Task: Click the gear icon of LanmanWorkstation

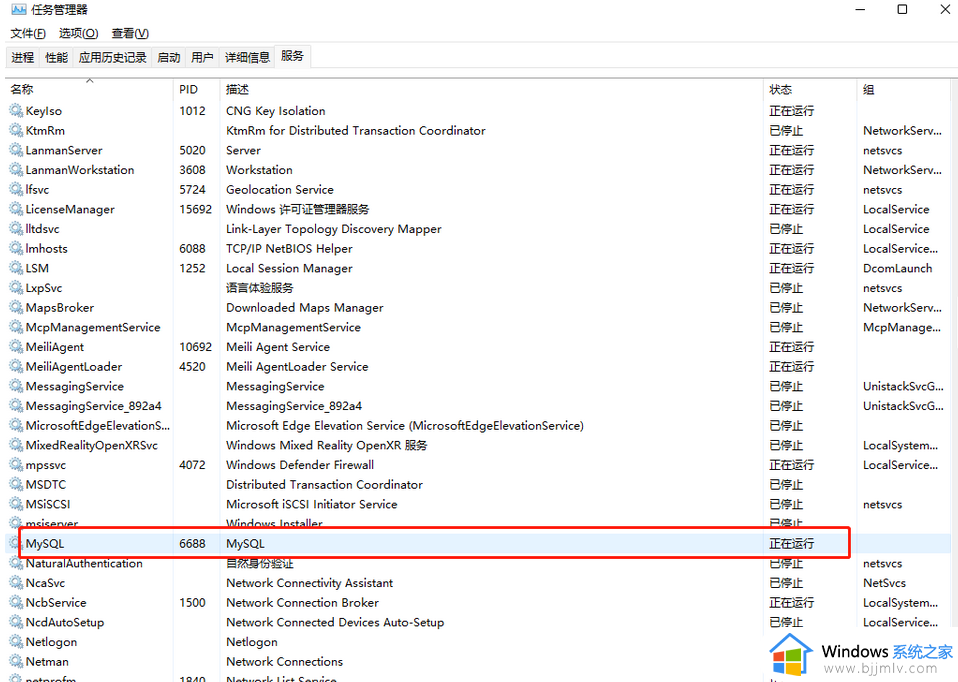Action: [16, 169]
